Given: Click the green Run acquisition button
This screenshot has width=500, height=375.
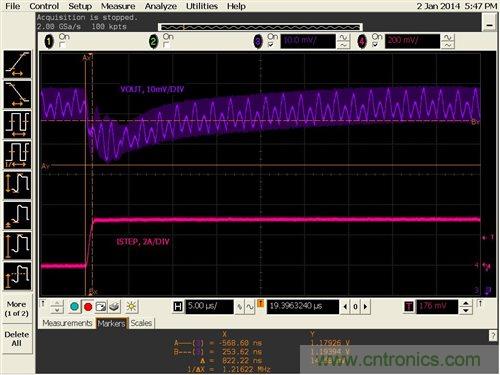Looking at the screenshot, I should (75, 307).
